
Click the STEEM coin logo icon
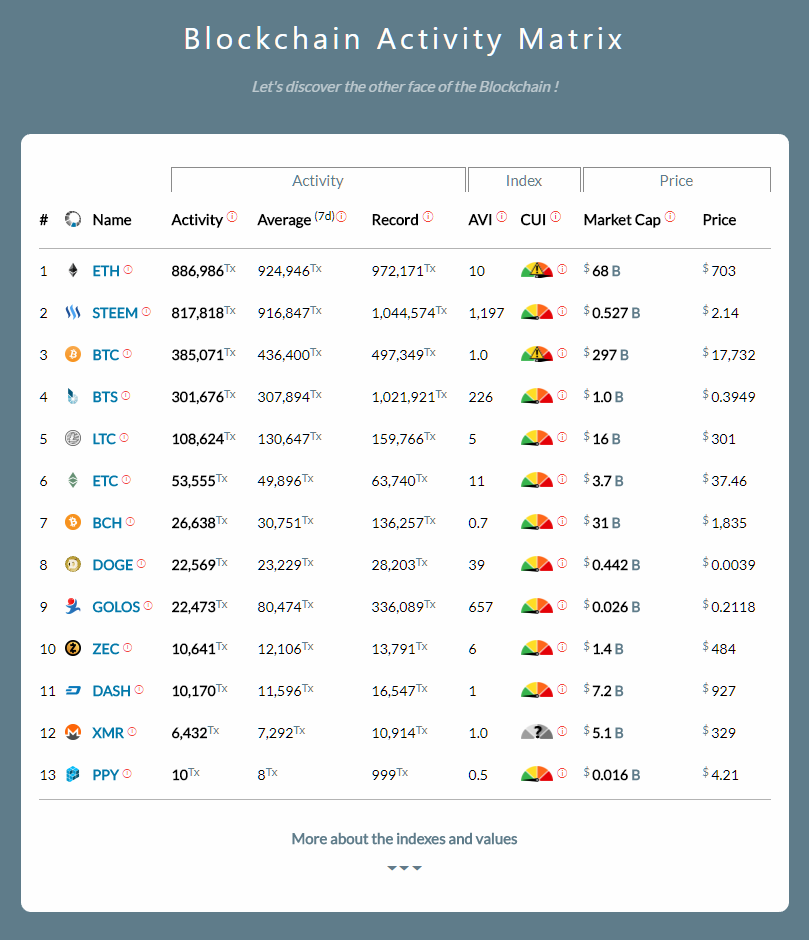click(x=73, y=312)
